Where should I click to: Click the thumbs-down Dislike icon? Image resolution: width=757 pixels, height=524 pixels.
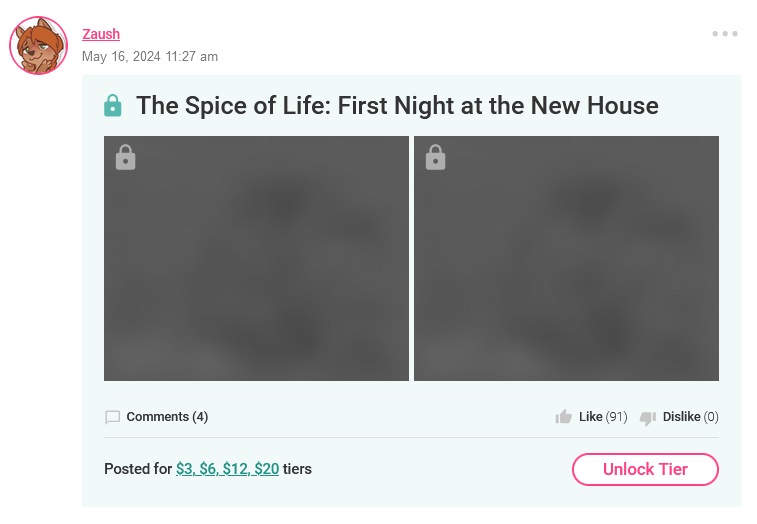[648, 417]
